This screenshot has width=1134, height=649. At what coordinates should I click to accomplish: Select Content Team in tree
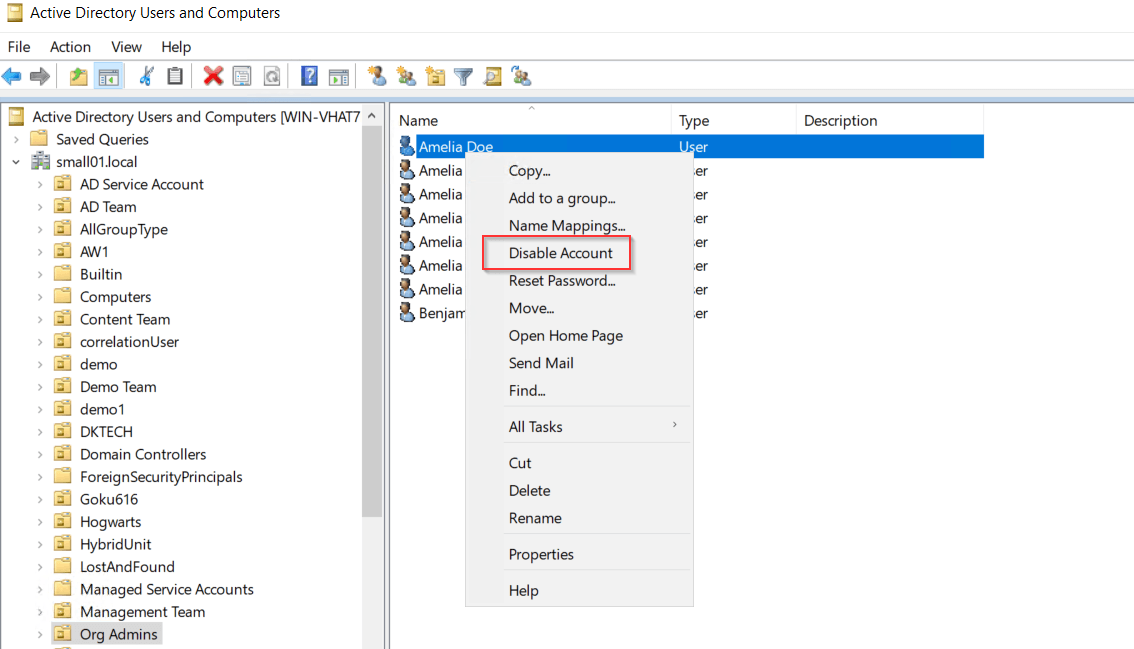(125, 319)
